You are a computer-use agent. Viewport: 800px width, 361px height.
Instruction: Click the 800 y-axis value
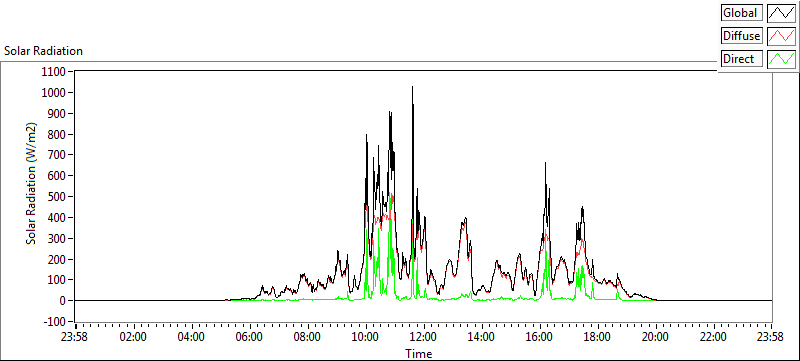(58, 135)
